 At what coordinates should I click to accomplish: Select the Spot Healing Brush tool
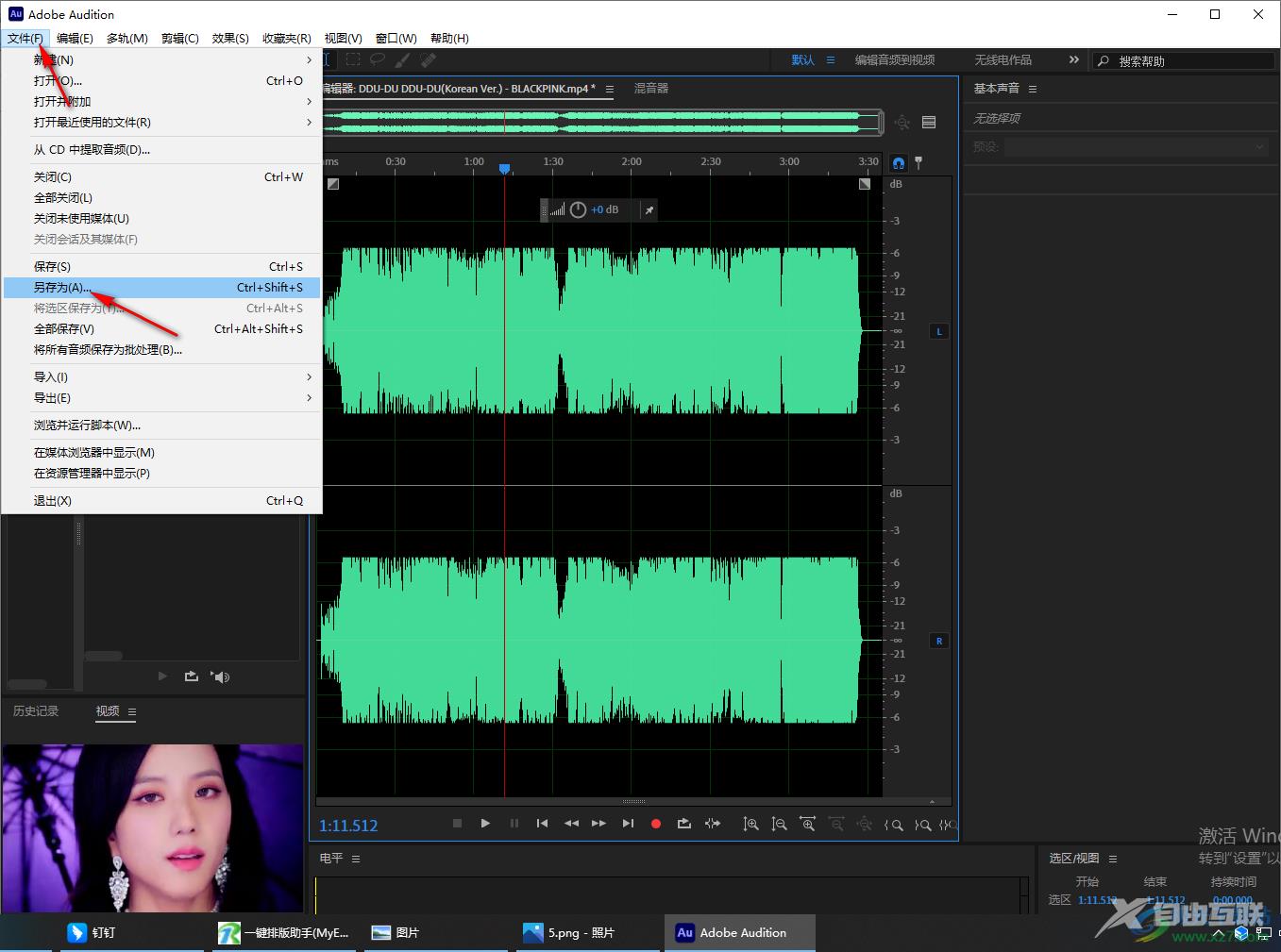[x=428, y=58]
